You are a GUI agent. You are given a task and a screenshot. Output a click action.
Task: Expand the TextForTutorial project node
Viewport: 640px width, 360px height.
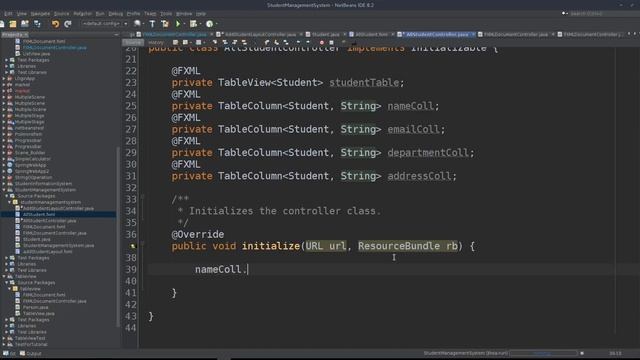point(4,344)
